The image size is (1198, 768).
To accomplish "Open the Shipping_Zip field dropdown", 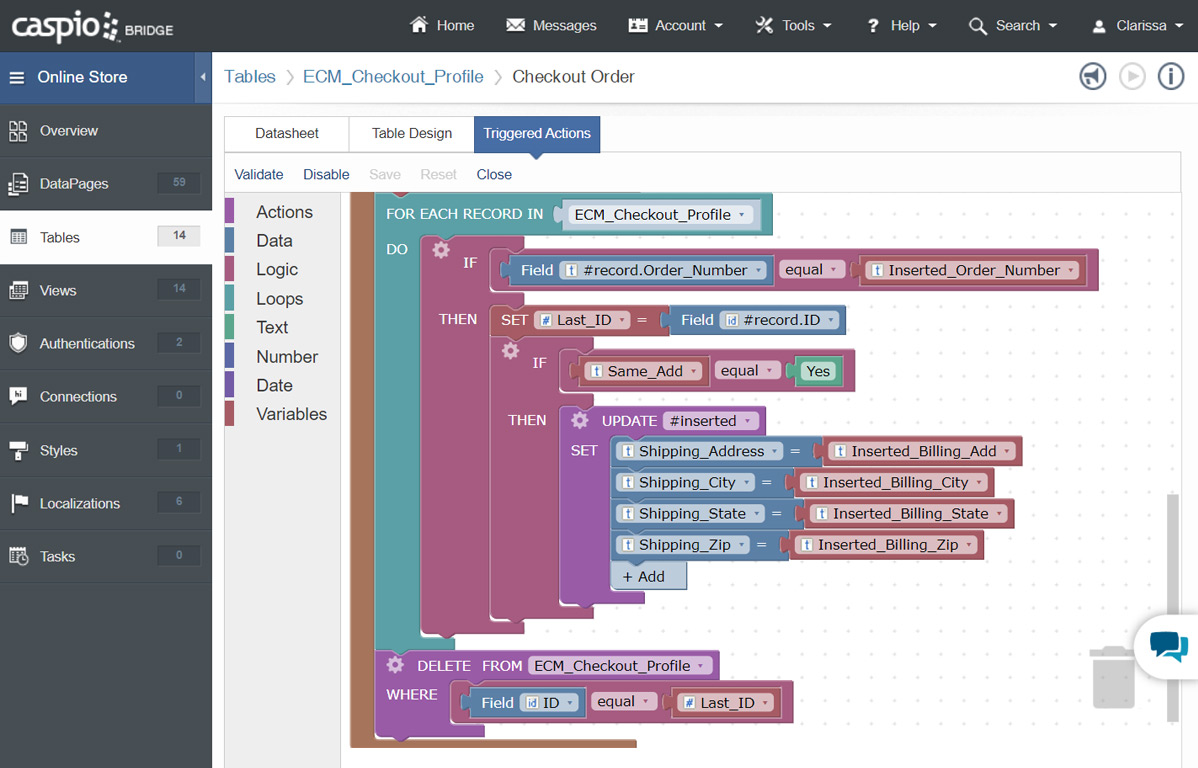I will [684, 544].
